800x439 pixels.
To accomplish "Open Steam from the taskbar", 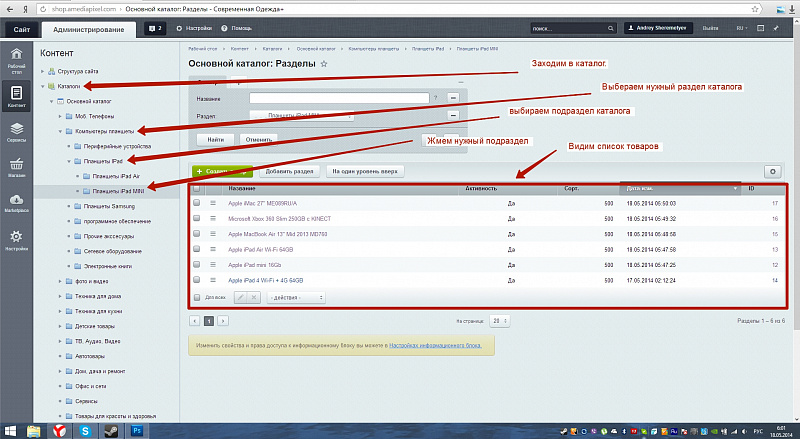I will coord(111,431).
